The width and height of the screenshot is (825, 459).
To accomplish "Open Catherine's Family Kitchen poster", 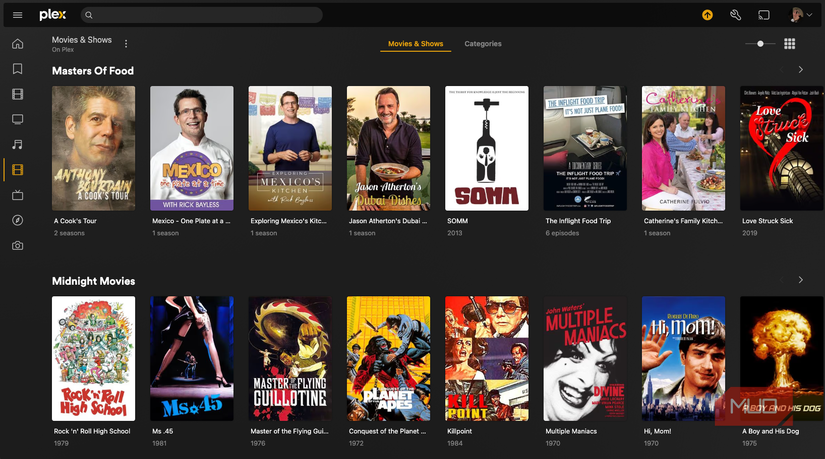I will tap(683, 148).
